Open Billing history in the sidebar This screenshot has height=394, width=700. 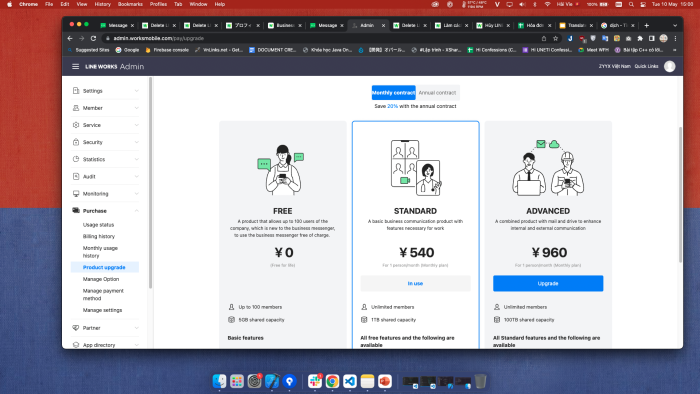(x=99, y=236)
